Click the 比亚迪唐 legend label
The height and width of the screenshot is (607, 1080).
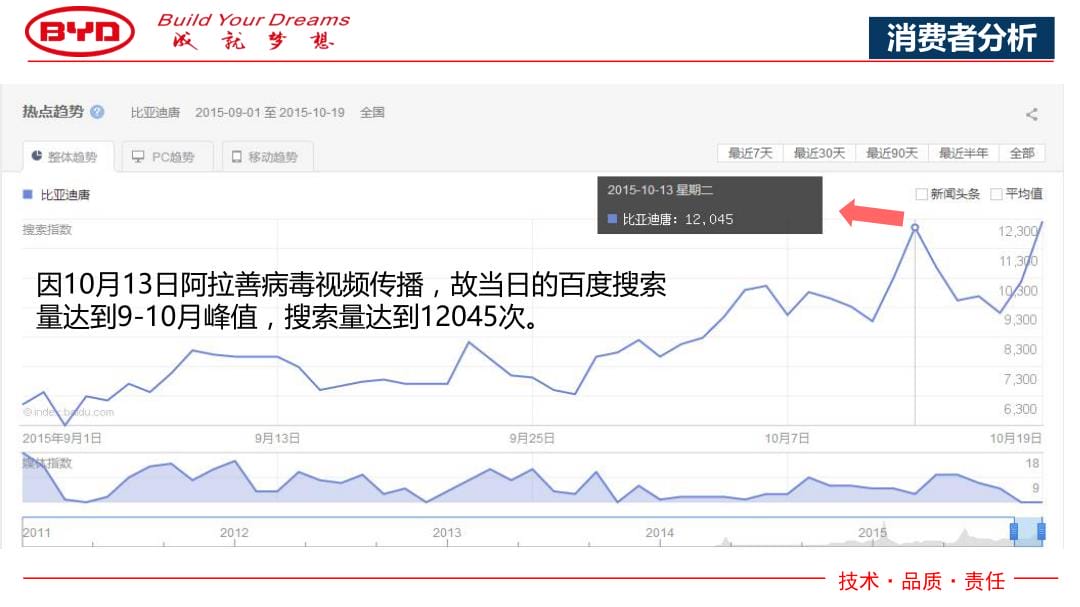[65, 195]
